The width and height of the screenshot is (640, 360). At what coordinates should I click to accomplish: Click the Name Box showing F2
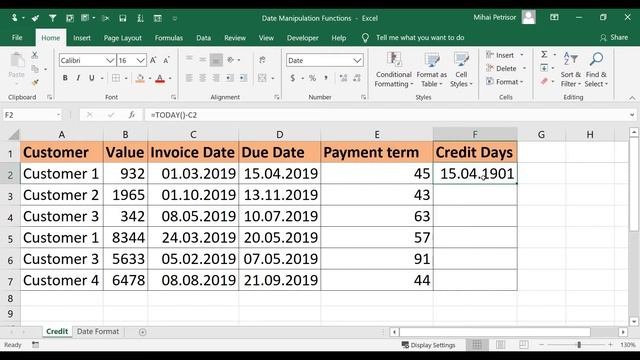(x=32, y=115)
